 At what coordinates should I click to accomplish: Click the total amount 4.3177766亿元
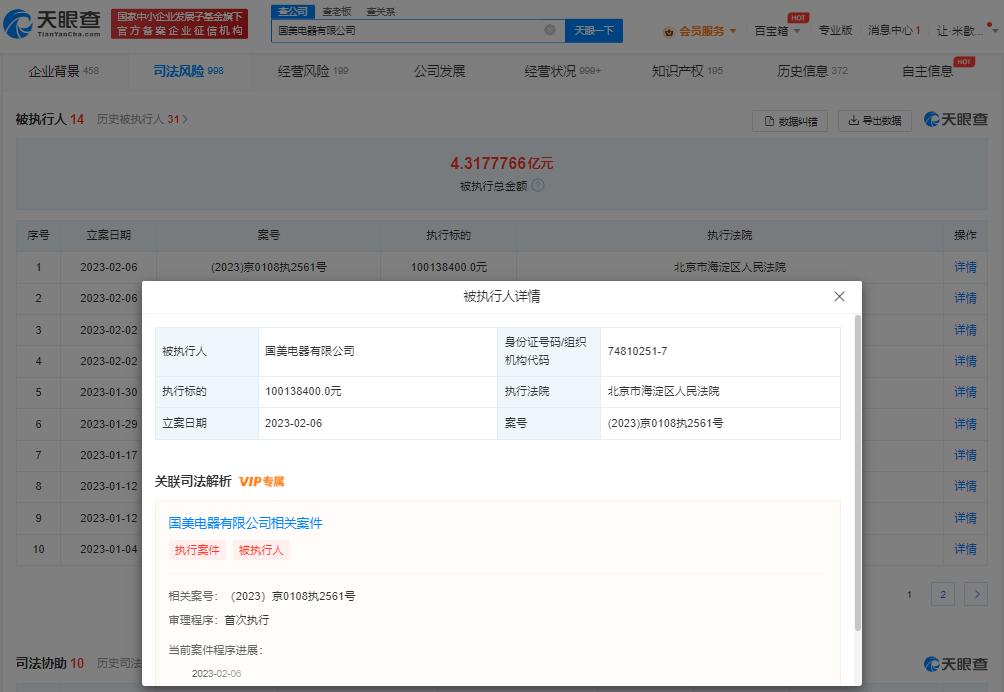coord(501,163)
